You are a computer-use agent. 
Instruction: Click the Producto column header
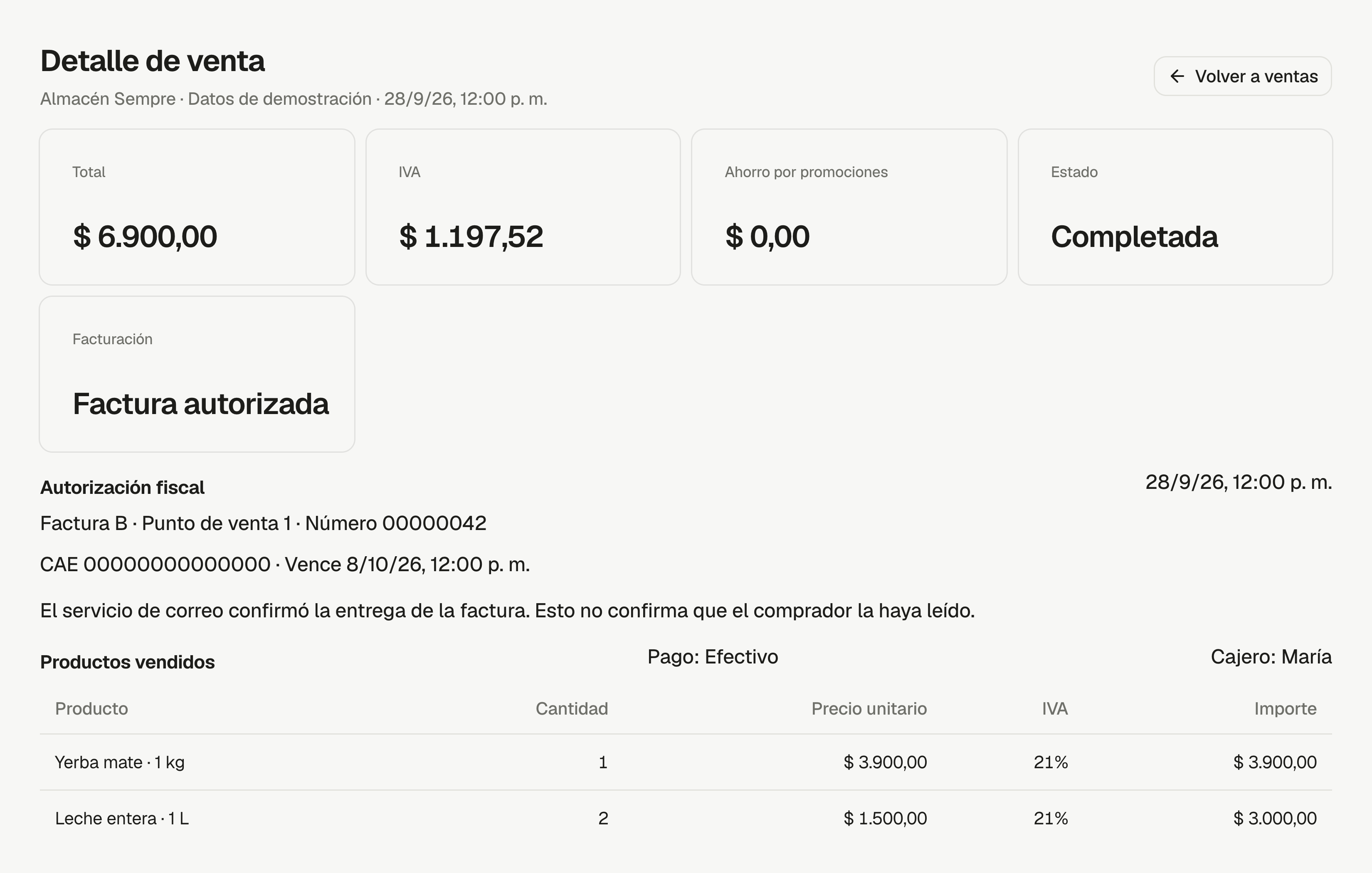[x=91, y=709]
